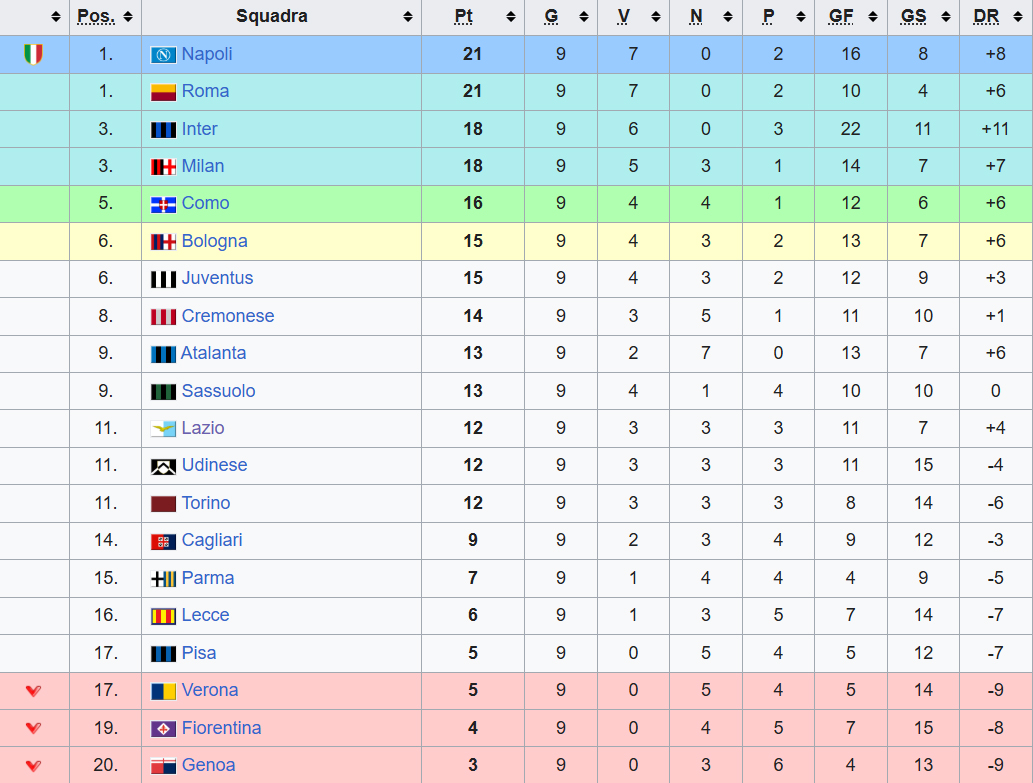
Task: Click the first unlabeled column sort header
Action: coord(56,17)
